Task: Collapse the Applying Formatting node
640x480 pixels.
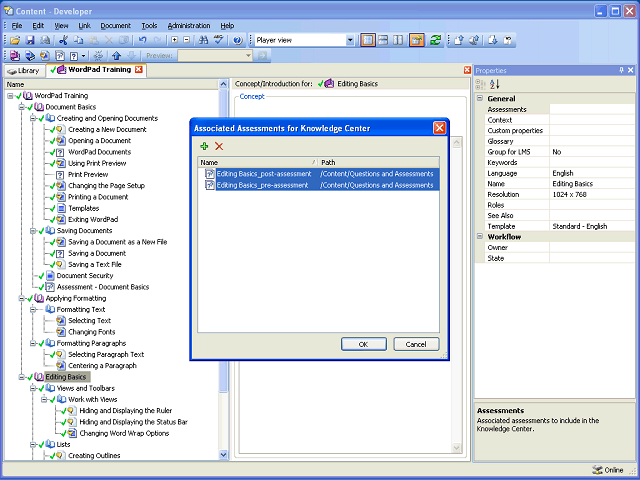Action: (x=21, y=298)
